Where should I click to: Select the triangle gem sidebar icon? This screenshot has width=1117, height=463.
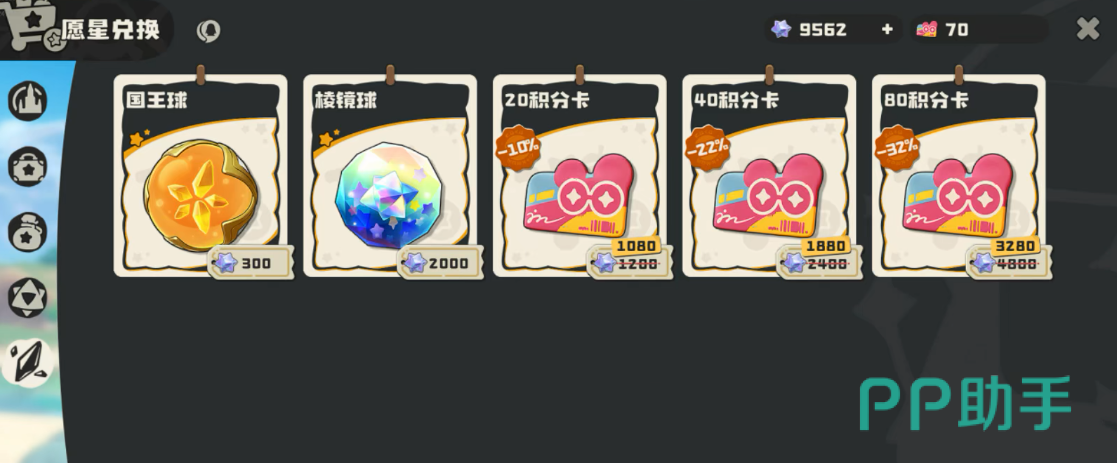28,298
